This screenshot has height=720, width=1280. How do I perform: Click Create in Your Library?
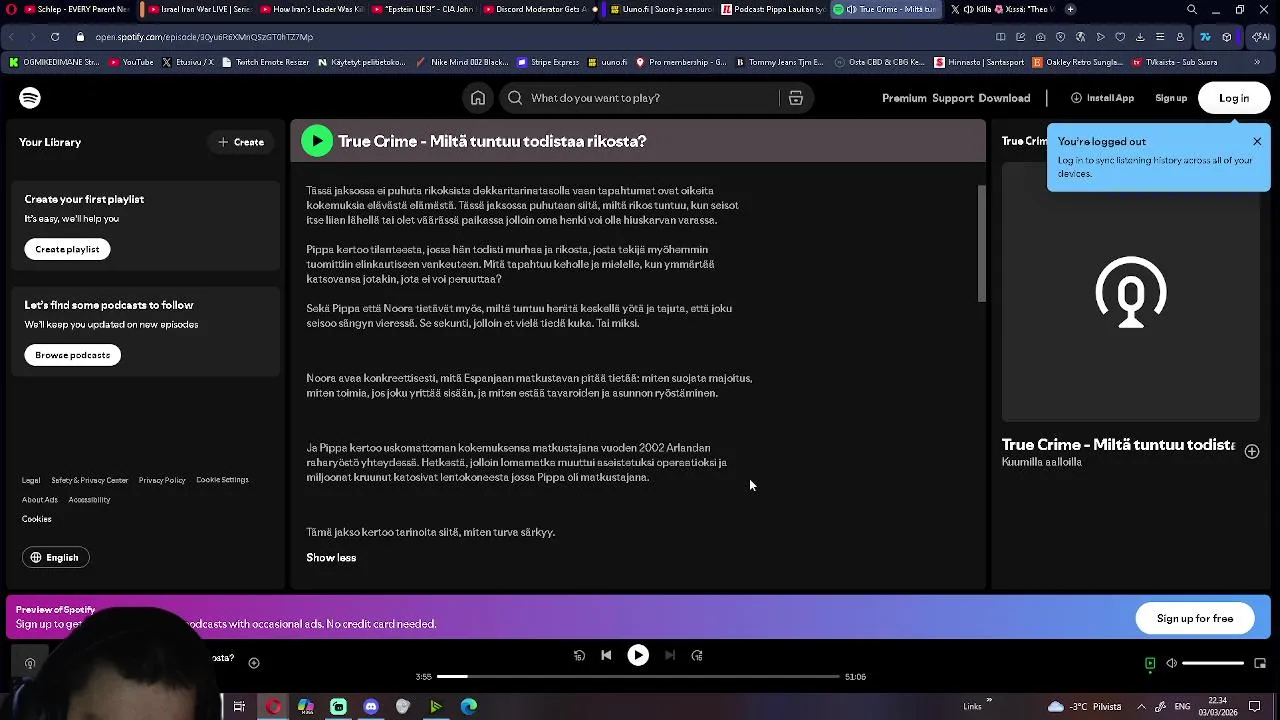pyautogui.click(x=241, y=142)
